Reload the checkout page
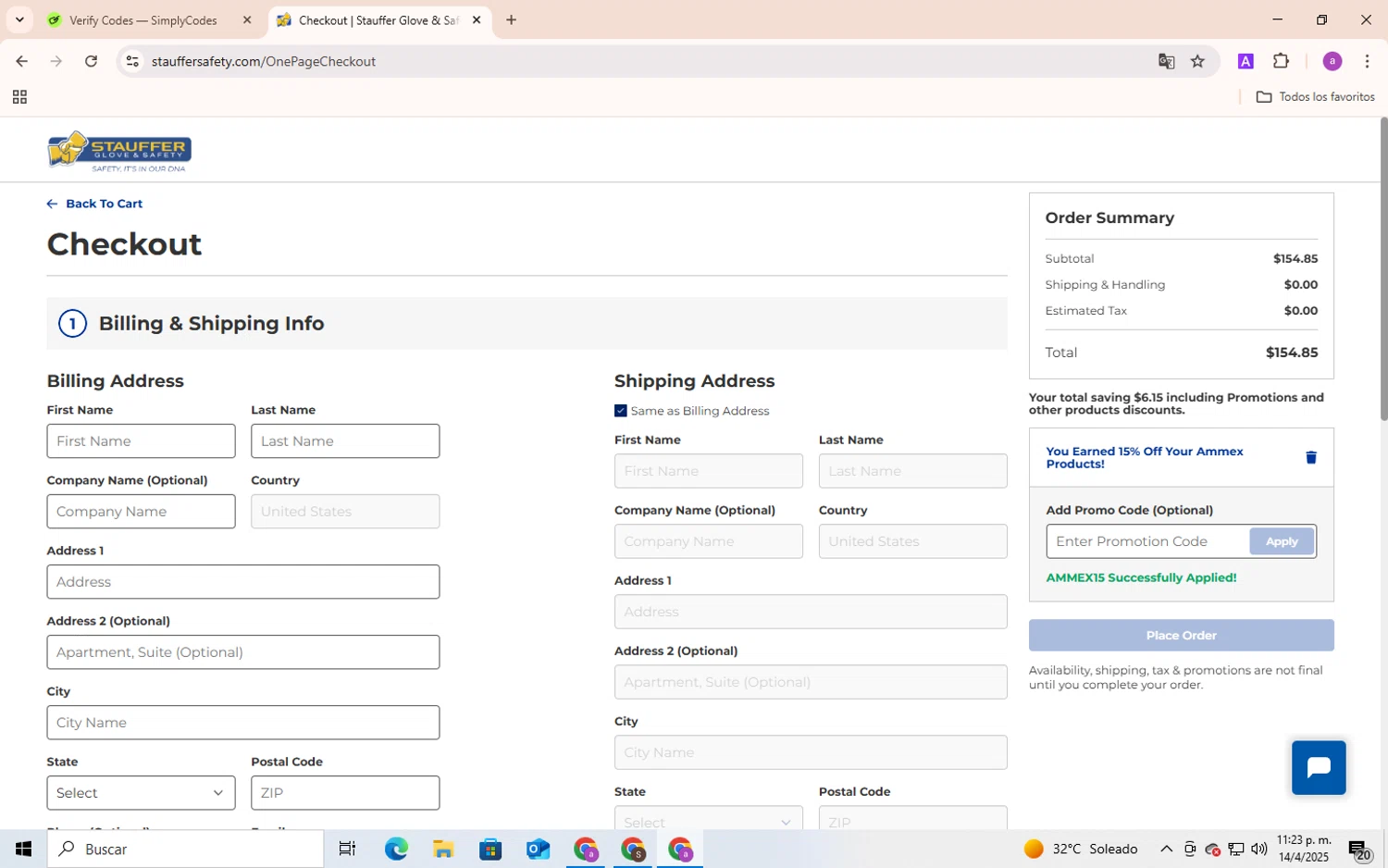The image size is (1388, 868). pyautogui.click(x=91, y=61)
